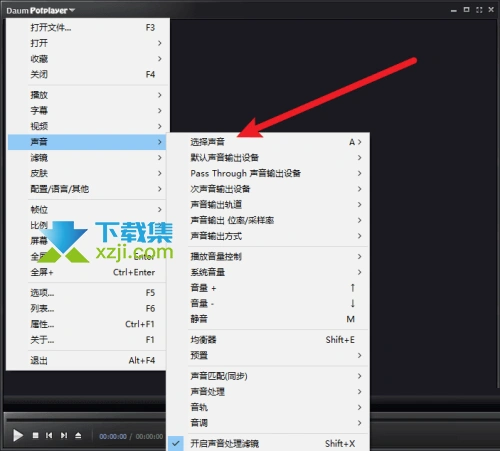Screen dimensions: 500x451
Task: Open 默认声音输出设备 submenu
Action: (268, 157)
